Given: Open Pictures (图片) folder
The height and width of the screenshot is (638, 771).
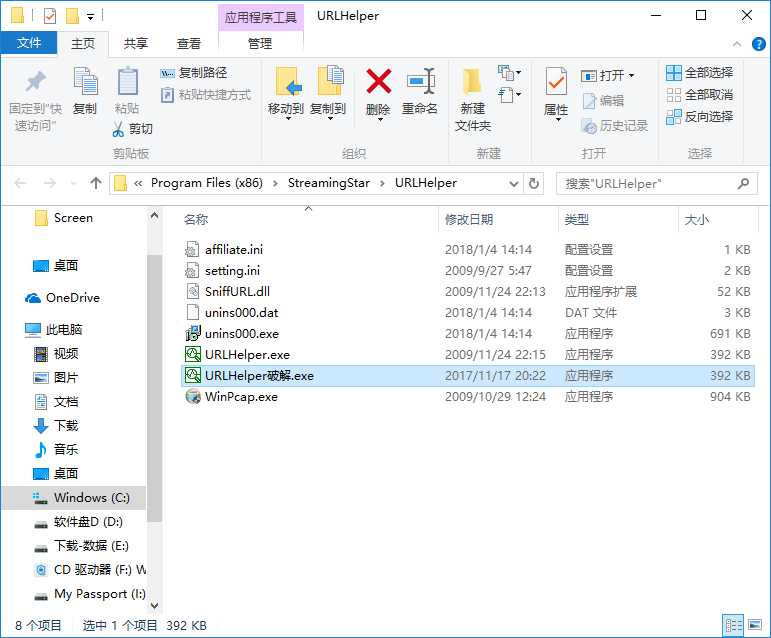Looking at the screenshot, I should (56, 377).
